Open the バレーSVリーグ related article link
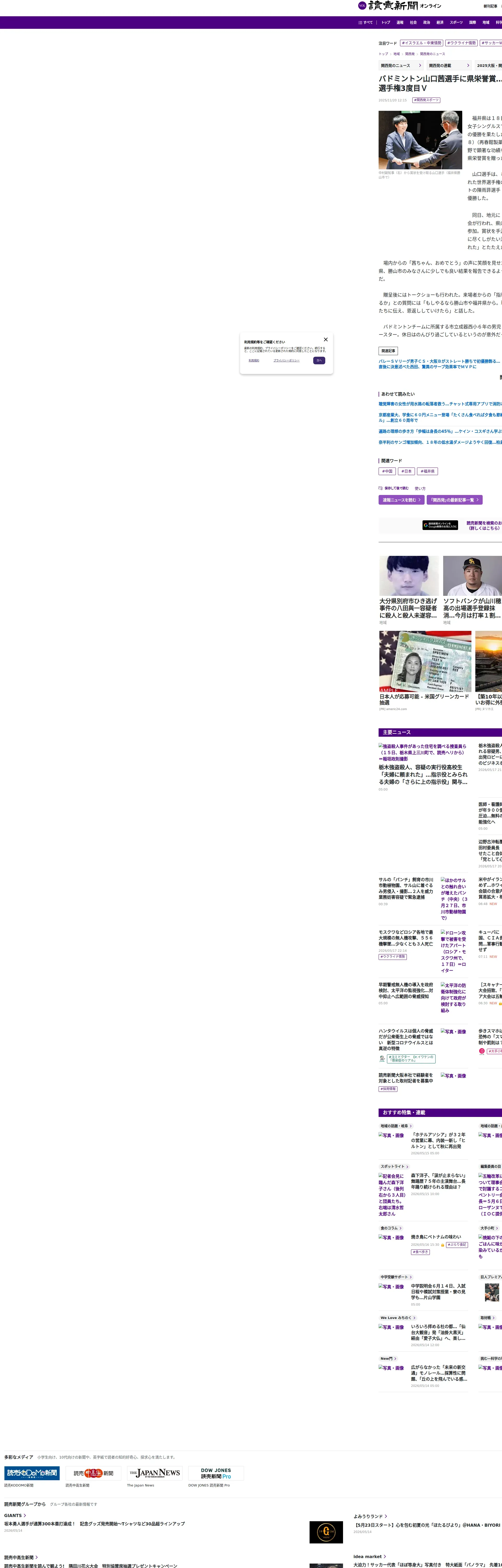Viewport: 502px width, 1568px height. [x=439, y=364]
